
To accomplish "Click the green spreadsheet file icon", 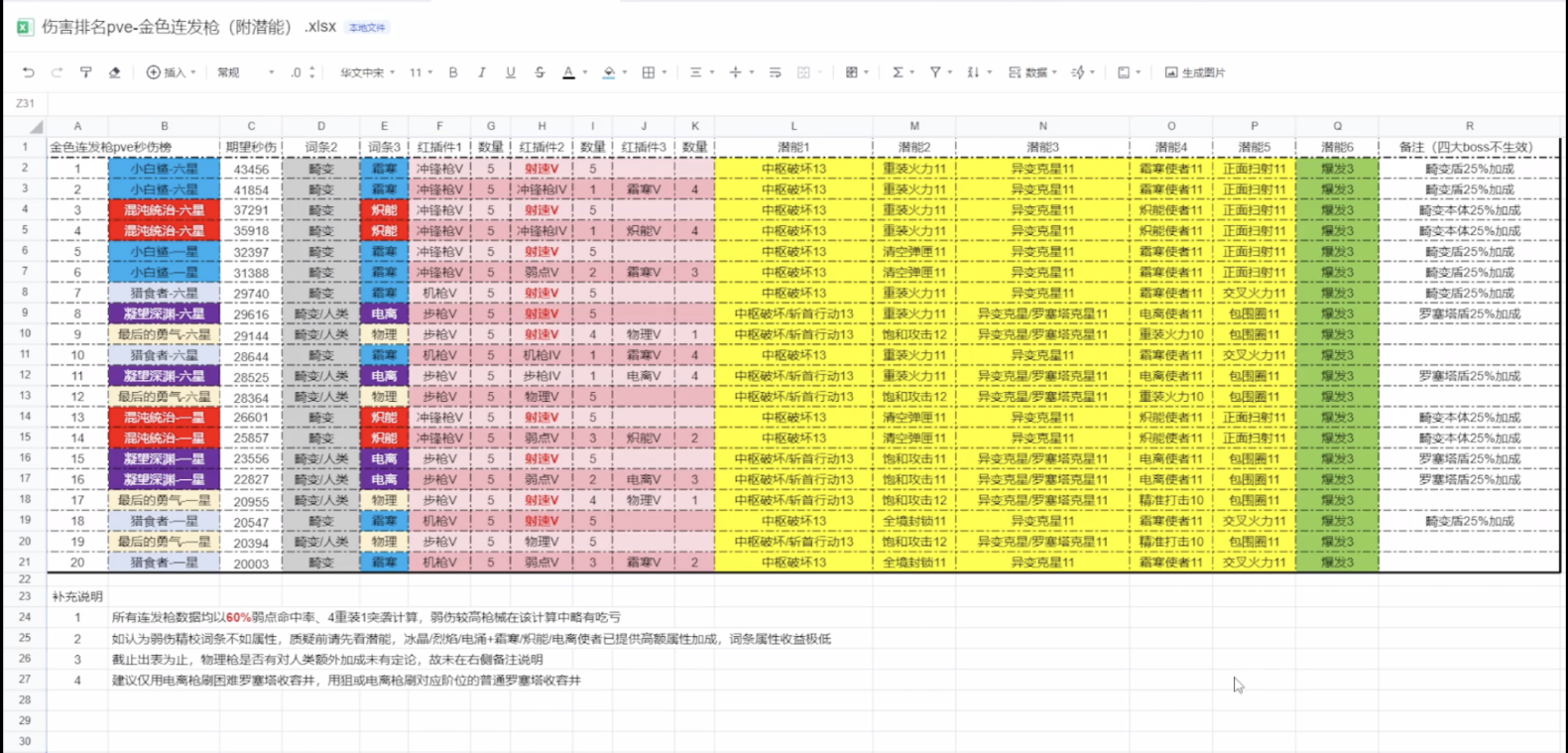I will click(x=25, y=27).
